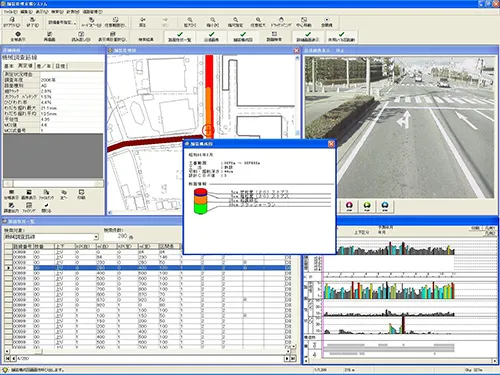Open the 編集 menu
Viewport: 500px width, 375px height.
coord(26,11)
